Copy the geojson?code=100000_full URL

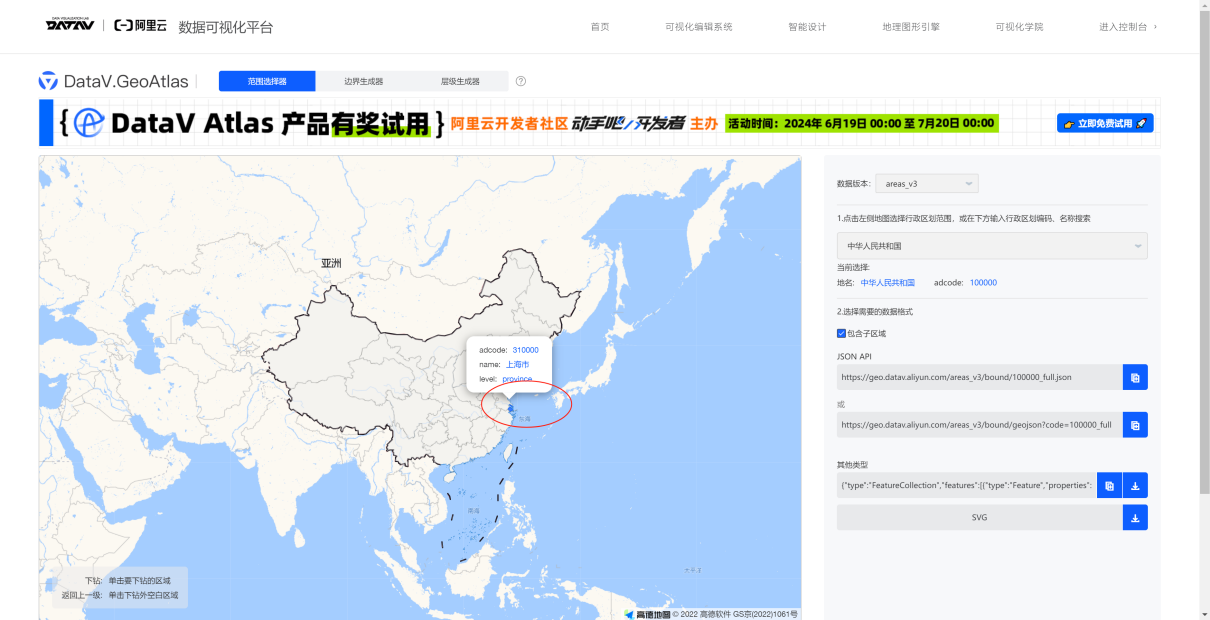click(x=1135, y=425)
